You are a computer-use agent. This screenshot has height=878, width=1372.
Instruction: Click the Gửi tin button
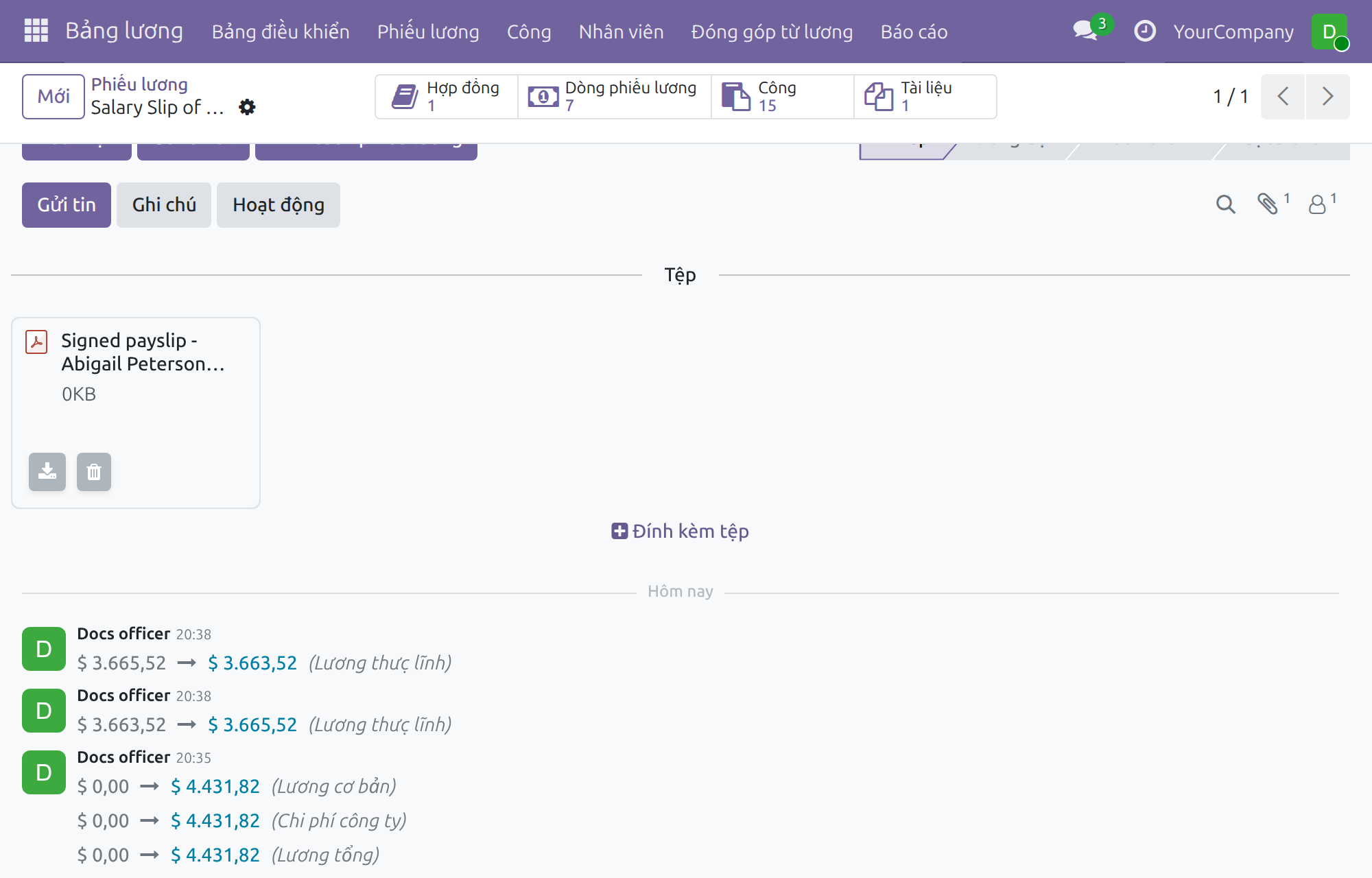[x=67, y=205]
